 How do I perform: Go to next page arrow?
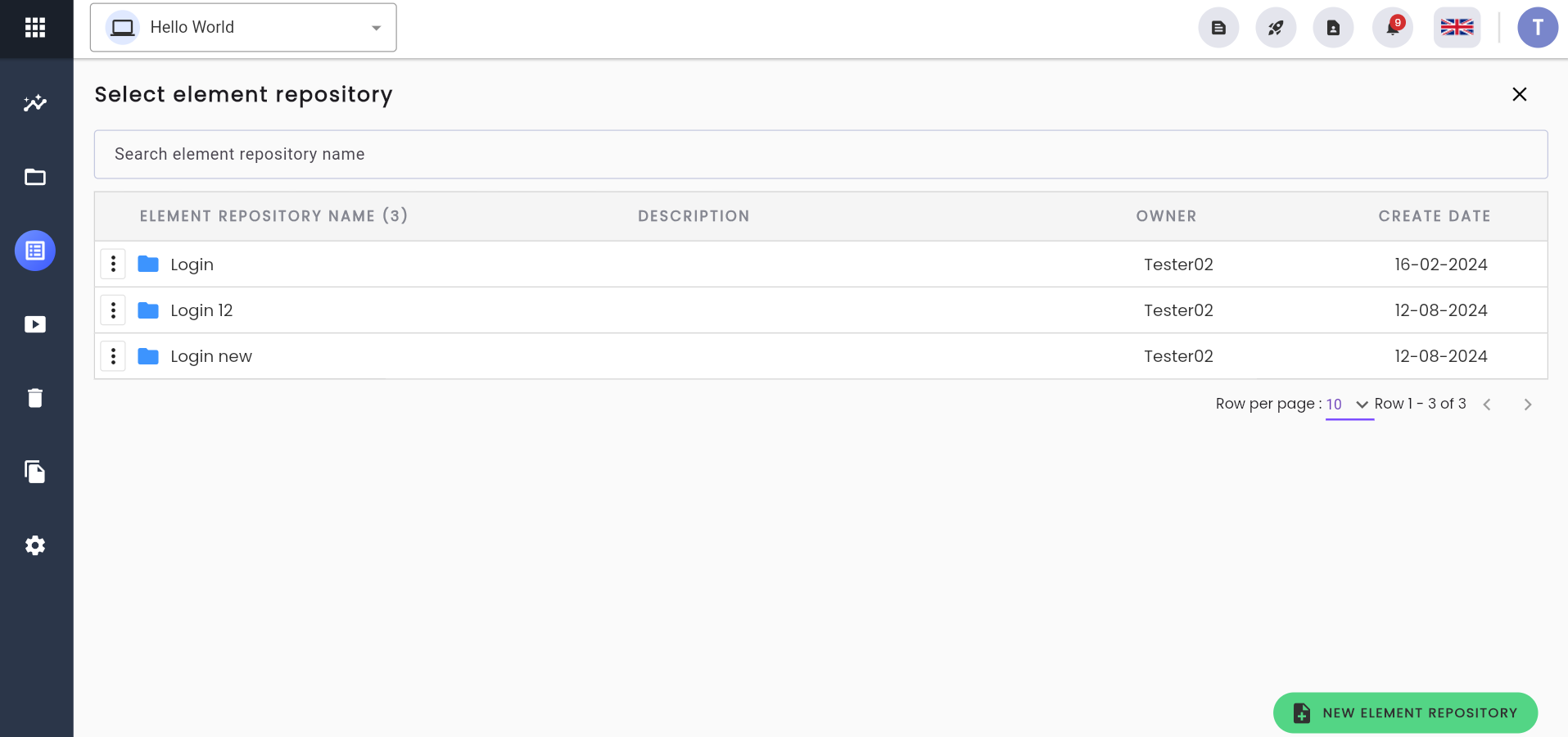[1527, 405]
